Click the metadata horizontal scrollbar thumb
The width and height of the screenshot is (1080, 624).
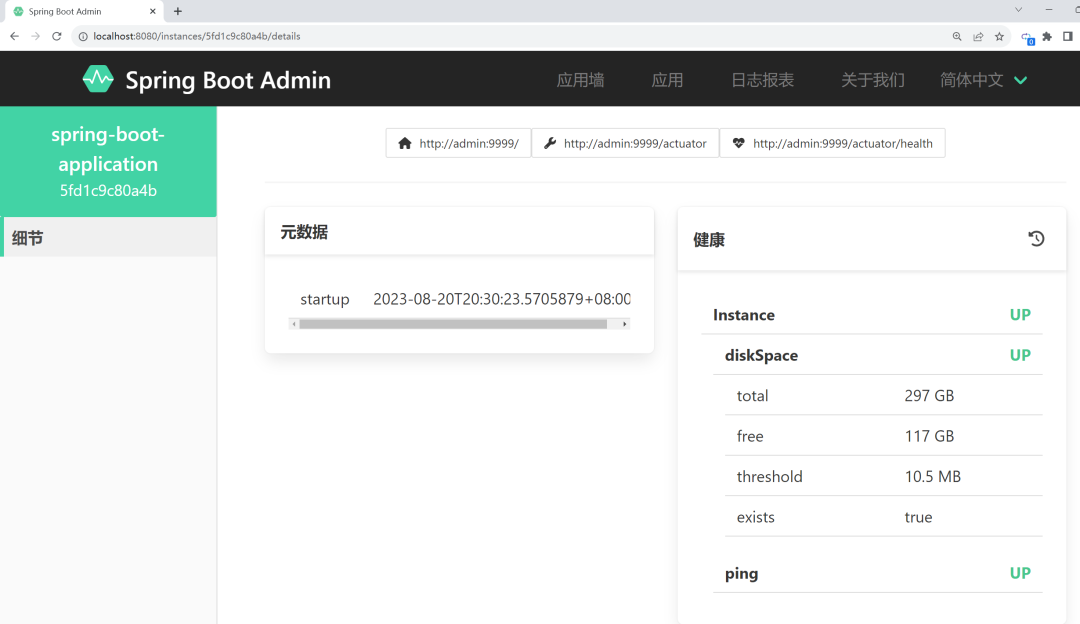pos(453,324)
